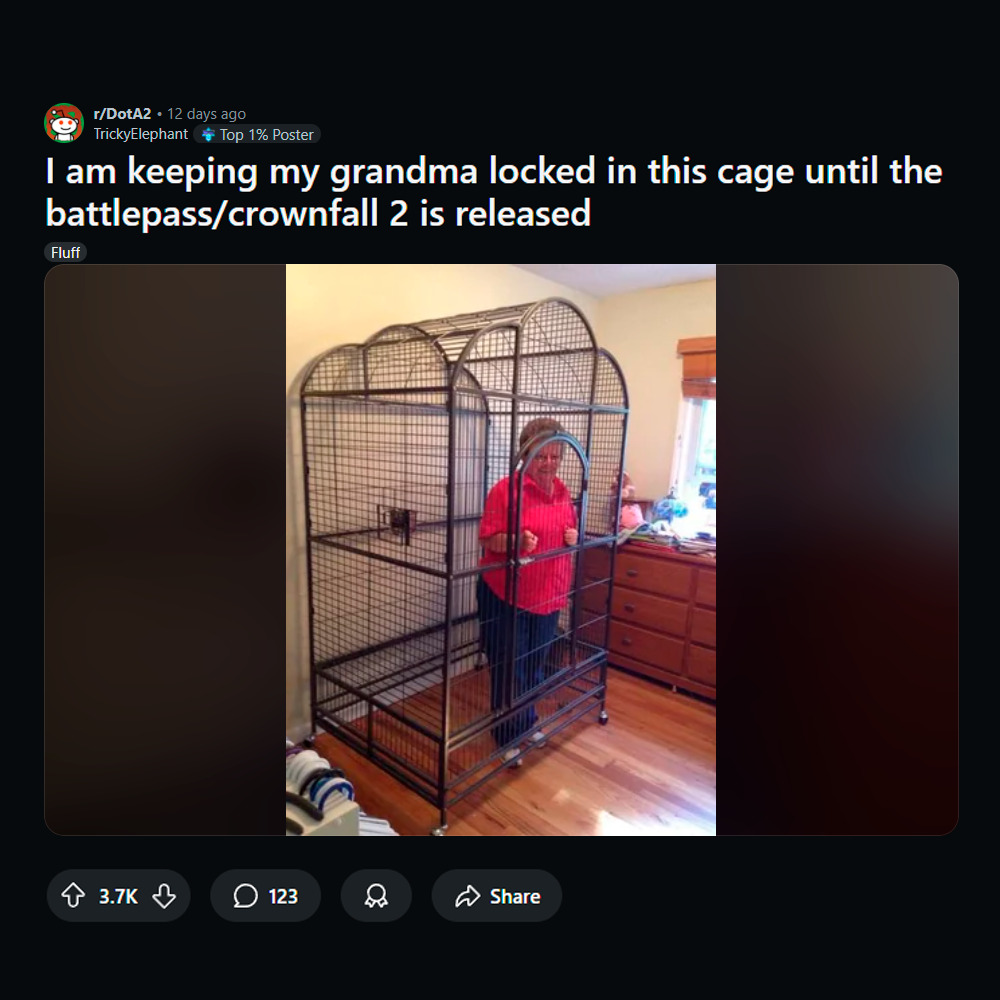
Task: Click the r/DotA2 subreddit avatar icon
Action: (64, 123)
